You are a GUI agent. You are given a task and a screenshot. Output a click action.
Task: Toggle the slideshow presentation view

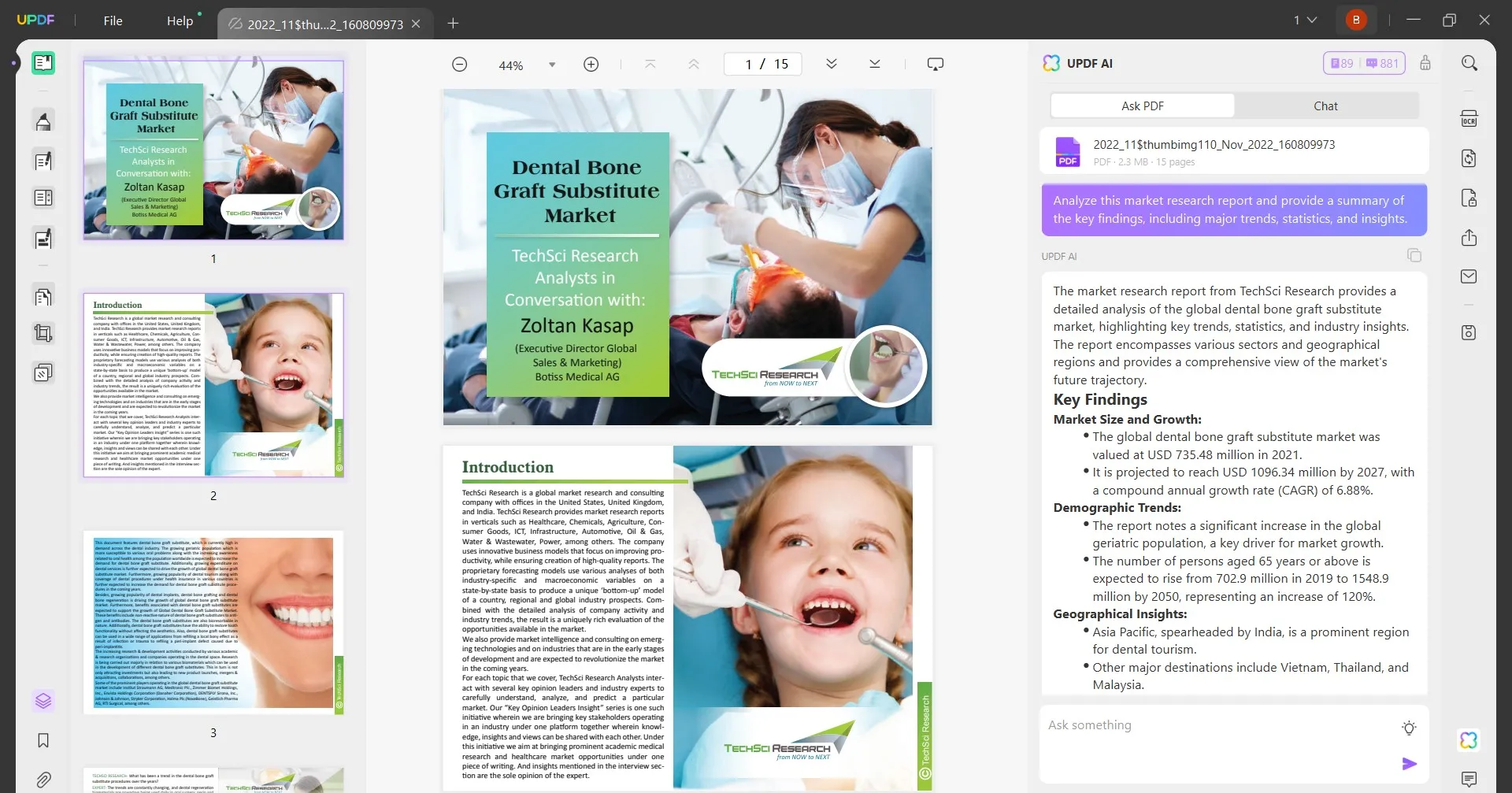coord(935,65)
